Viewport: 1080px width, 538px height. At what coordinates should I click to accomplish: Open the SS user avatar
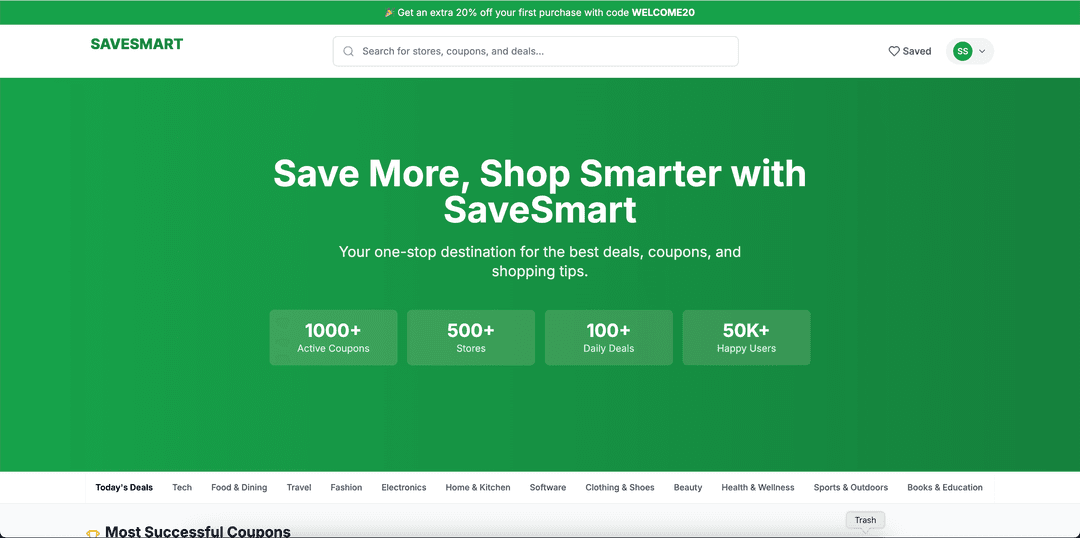[962, 51]
